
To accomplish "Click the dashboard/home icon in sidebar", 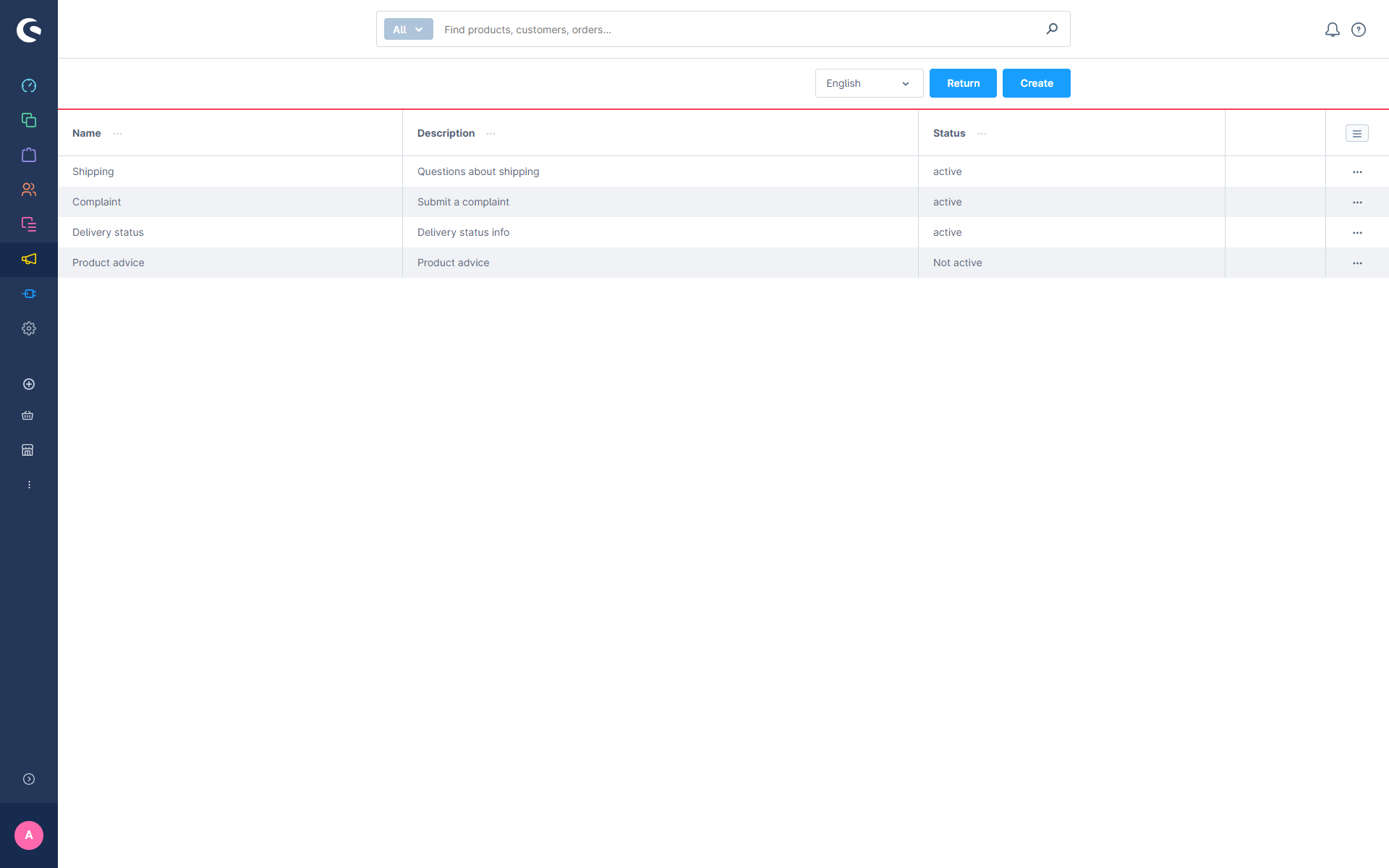I will coord(29,85).
